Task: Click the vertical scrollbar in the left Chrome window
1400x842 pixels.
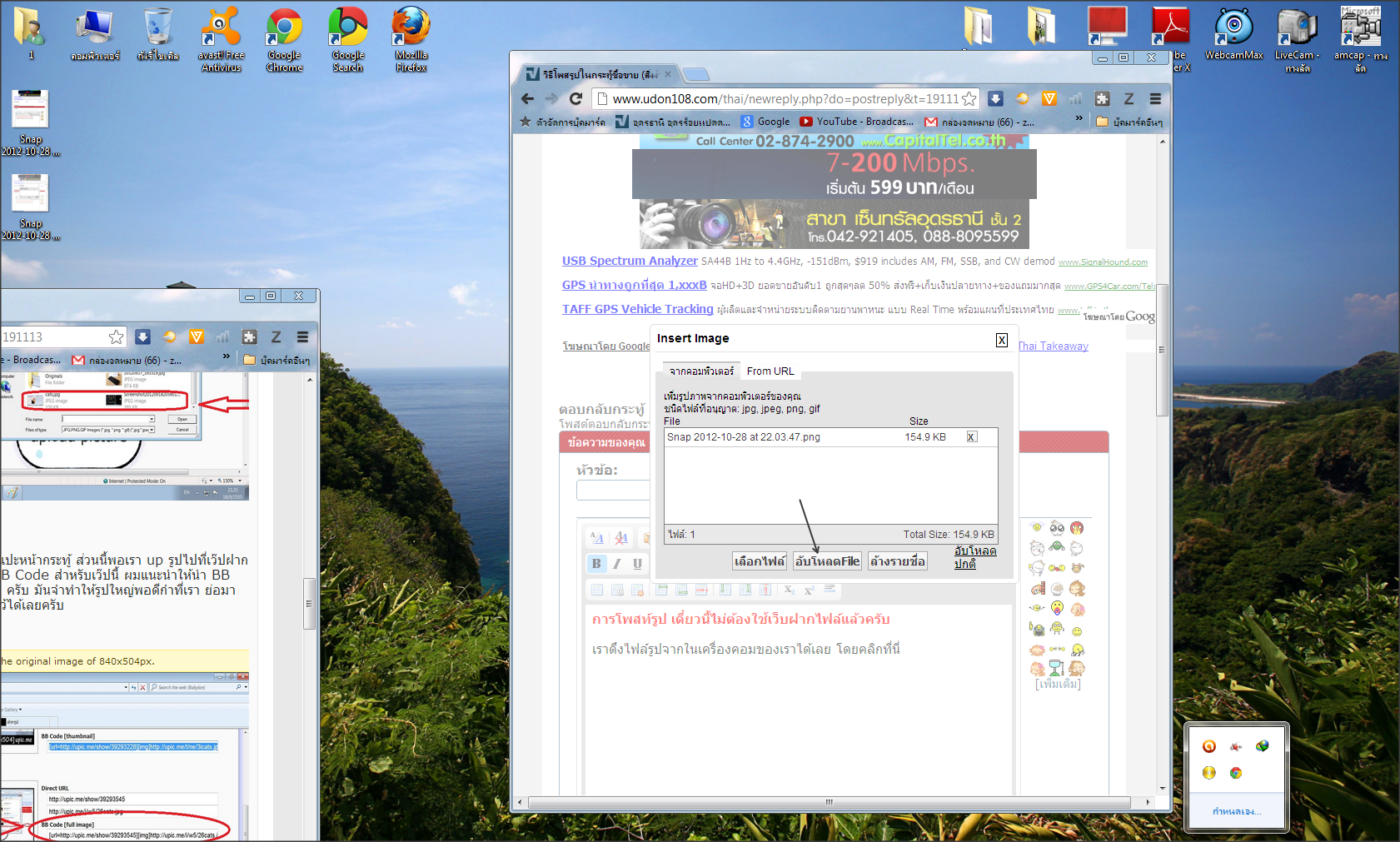Action: (x=309, y=604)
